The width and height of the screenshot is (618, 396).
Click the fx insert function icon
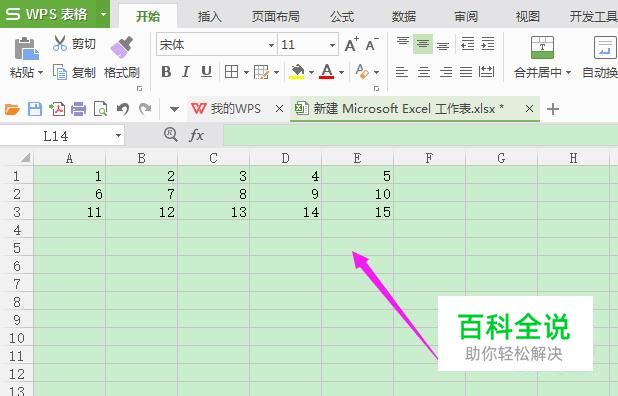[x=196, y=136]
